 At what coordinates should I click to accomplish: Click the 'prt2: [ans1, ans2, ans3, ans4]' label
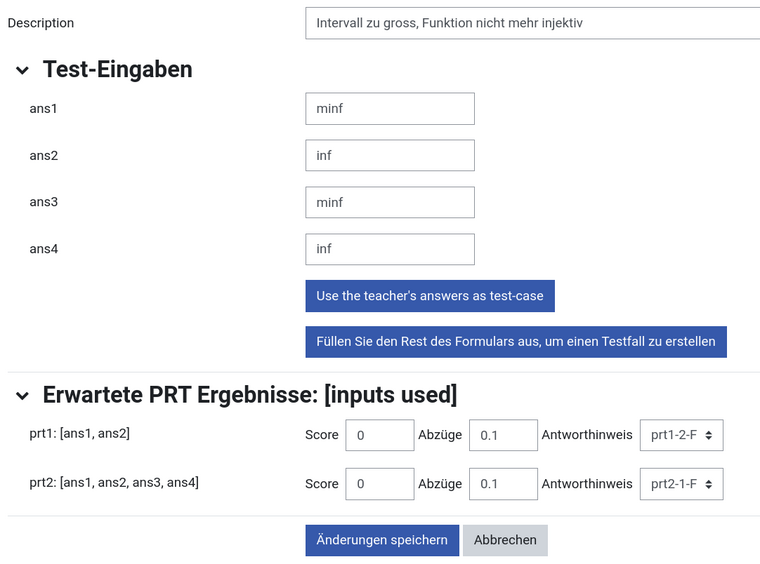click(114, 482)
